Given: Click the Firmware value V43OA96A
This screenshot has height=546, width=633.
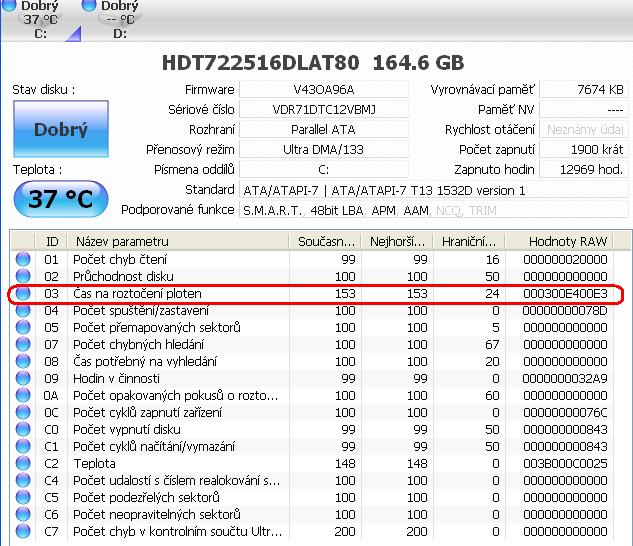Looking at the screenshot, I should (x=324, y=89).
